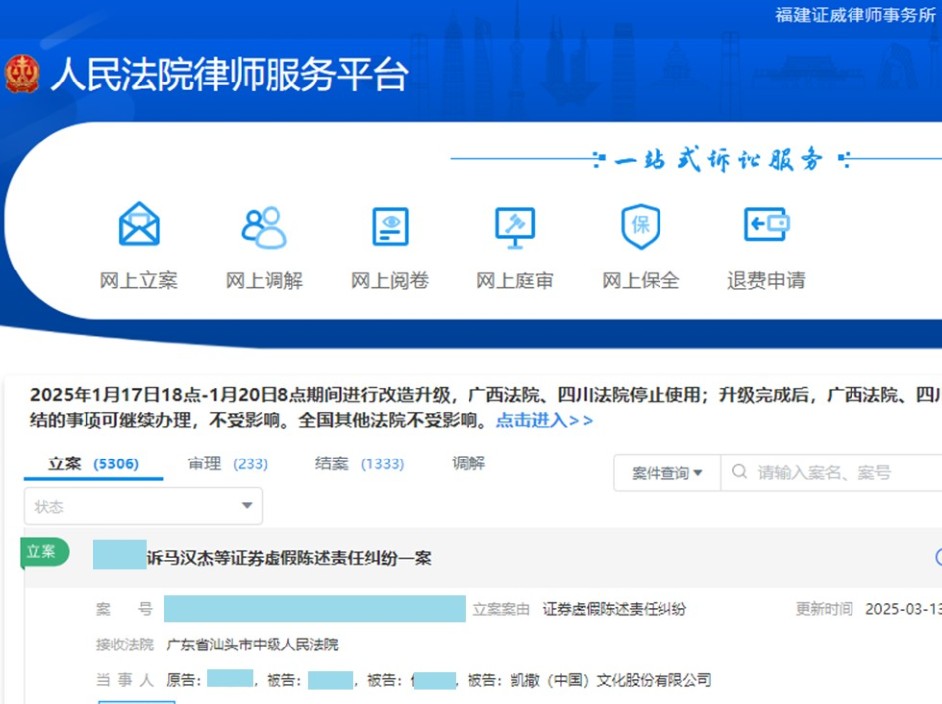Open the 网上立案 envelope icon
The width and height of the screenshot is (942, 704).
click(x=139, y=225)
